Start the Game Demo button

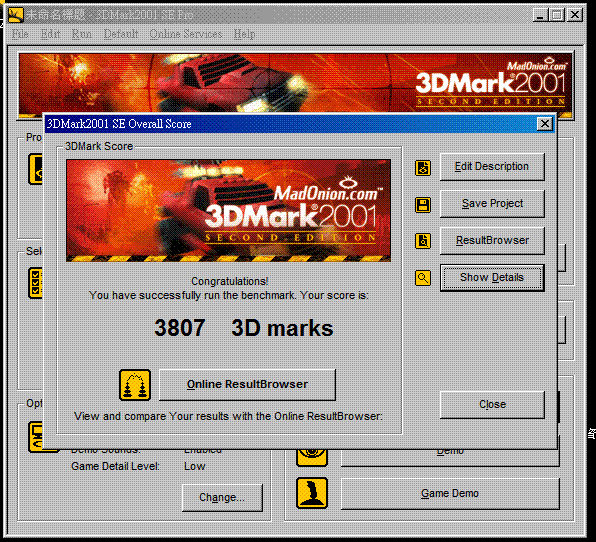[450, 493]
